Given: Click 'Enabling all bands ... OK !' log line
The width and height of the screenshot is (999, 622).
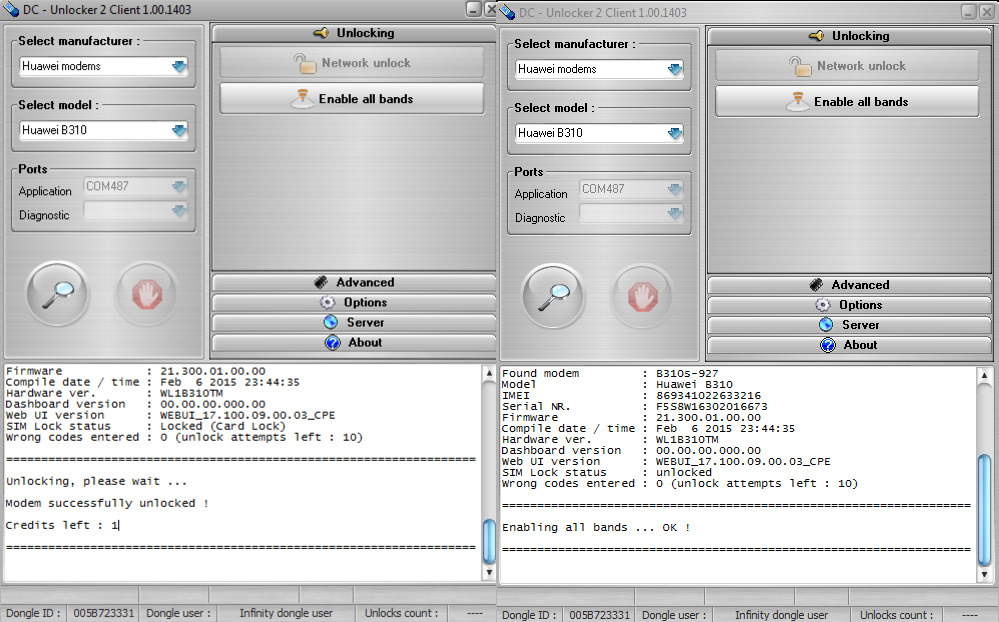Looking at the screenshot, I should coord(596,528).
